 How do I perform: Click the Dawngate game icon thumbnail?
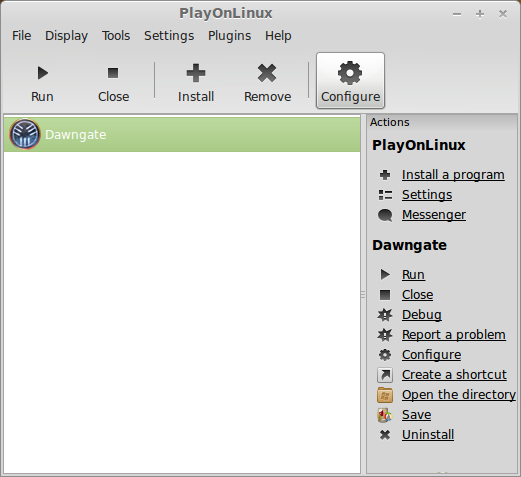coord(25,134)
